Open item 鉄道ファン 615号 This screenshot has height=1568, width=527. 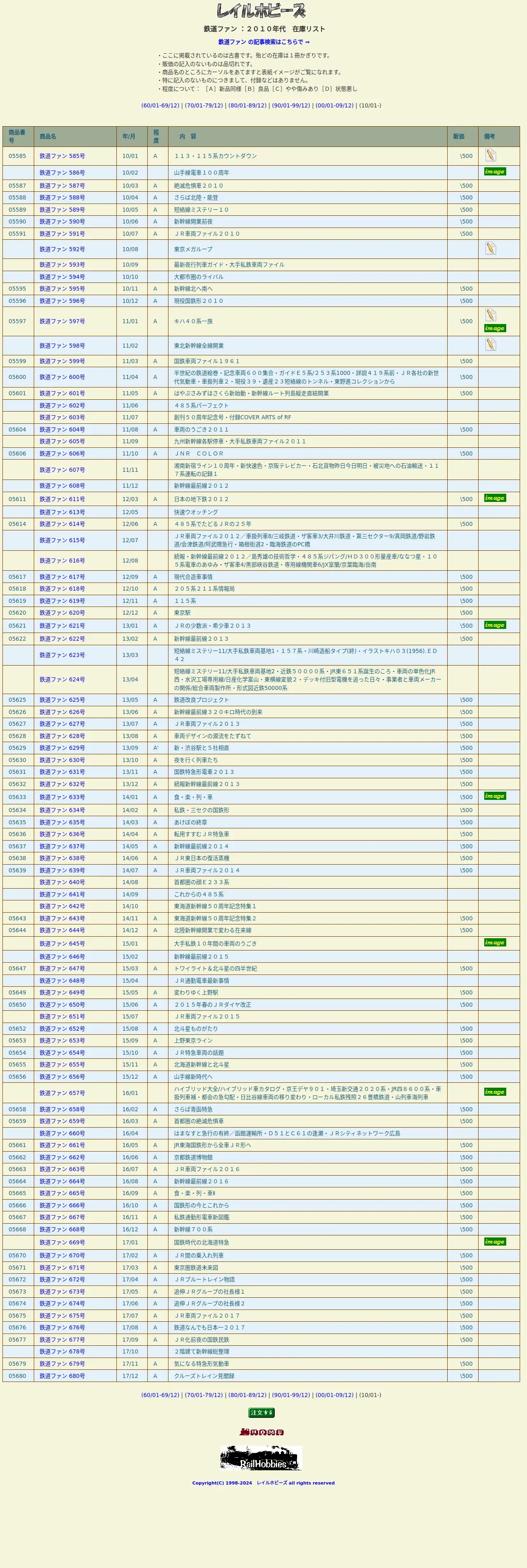(62, 540)
